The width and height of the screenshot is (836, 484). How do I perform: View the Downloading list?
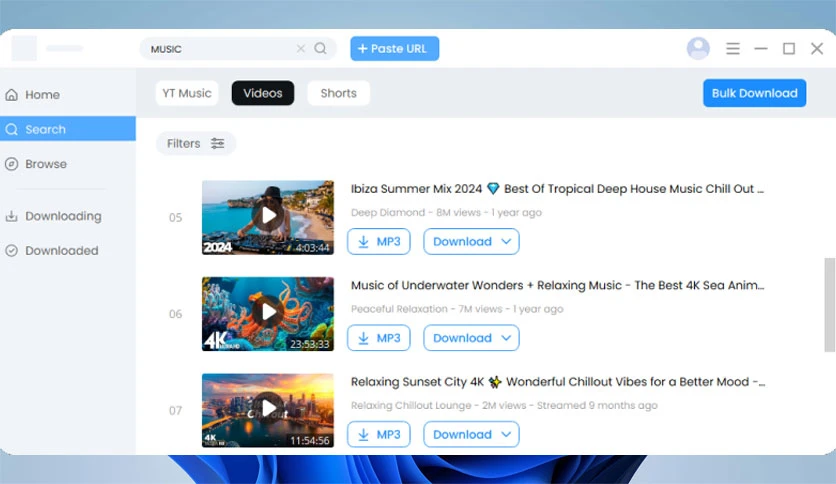pos(68,216)
